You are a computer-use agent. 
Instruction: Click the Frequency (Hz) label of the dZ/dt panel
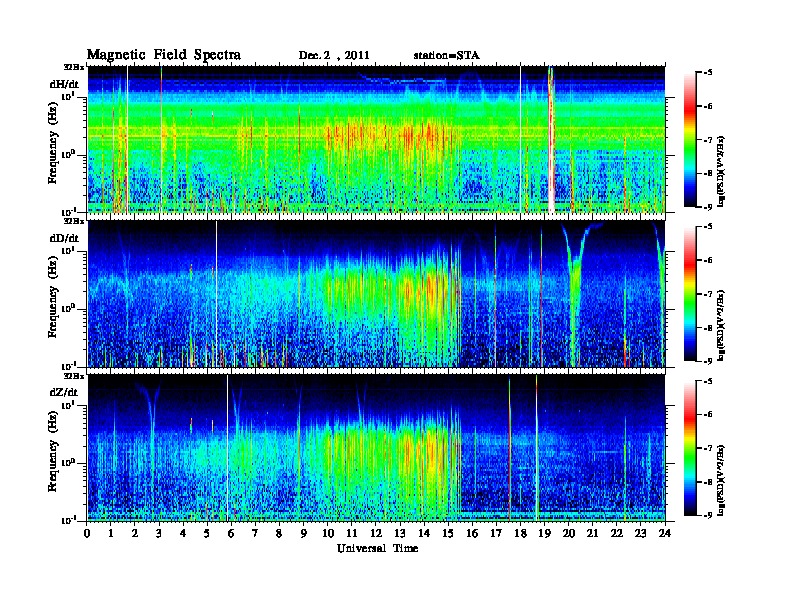click(x=53, y=451)
